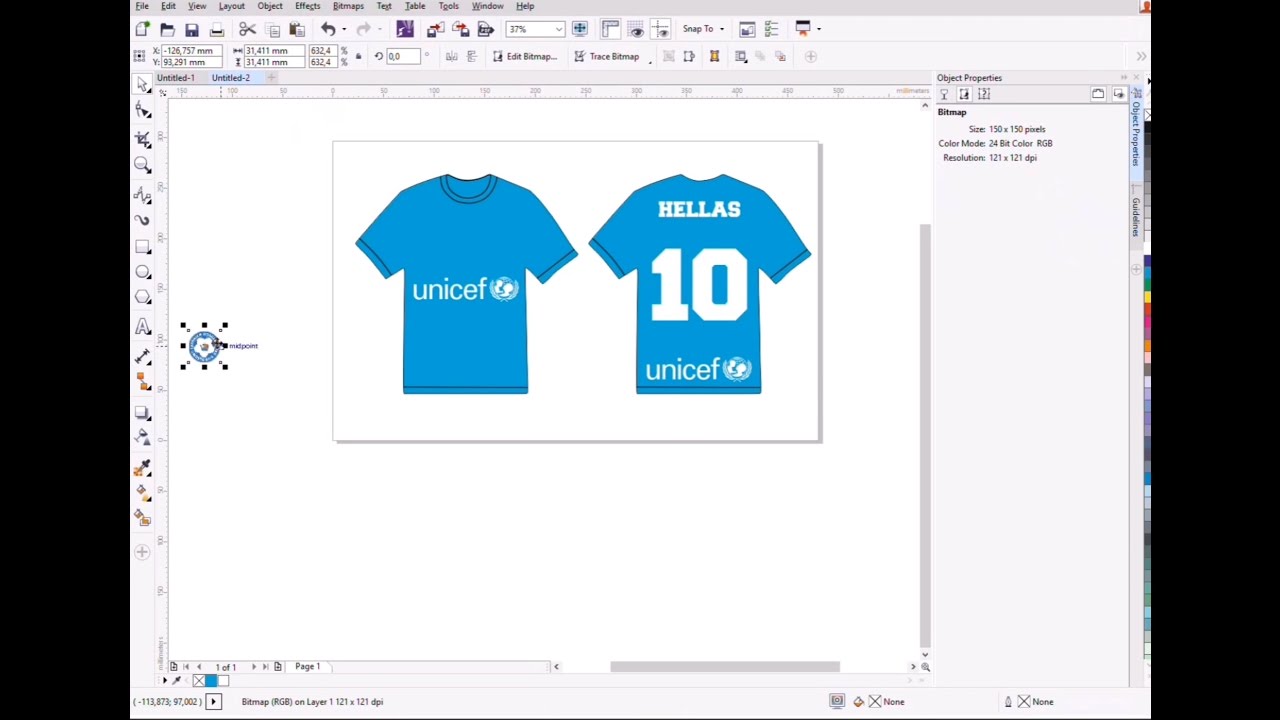The height and width of the screenshot is (720, 1280).
Task: Select the Artistic Media tool
Action: pos(142,220)
